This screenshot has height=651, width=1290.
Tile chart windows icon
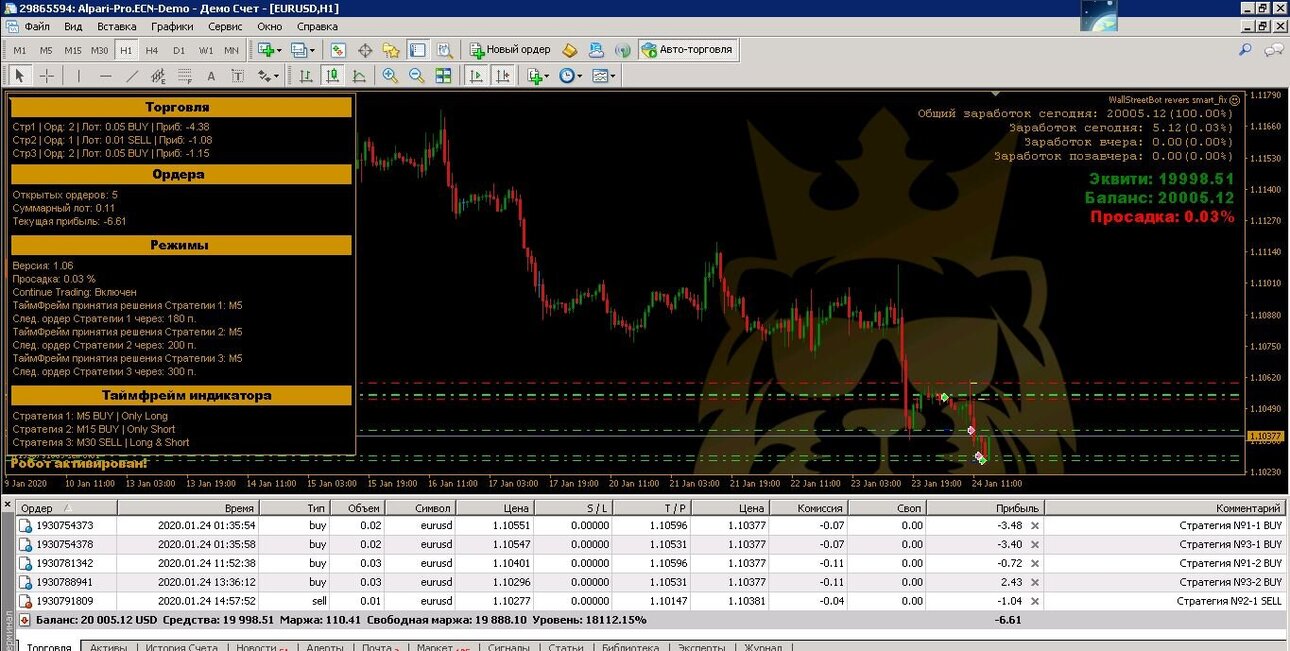[x=443, y=75]
